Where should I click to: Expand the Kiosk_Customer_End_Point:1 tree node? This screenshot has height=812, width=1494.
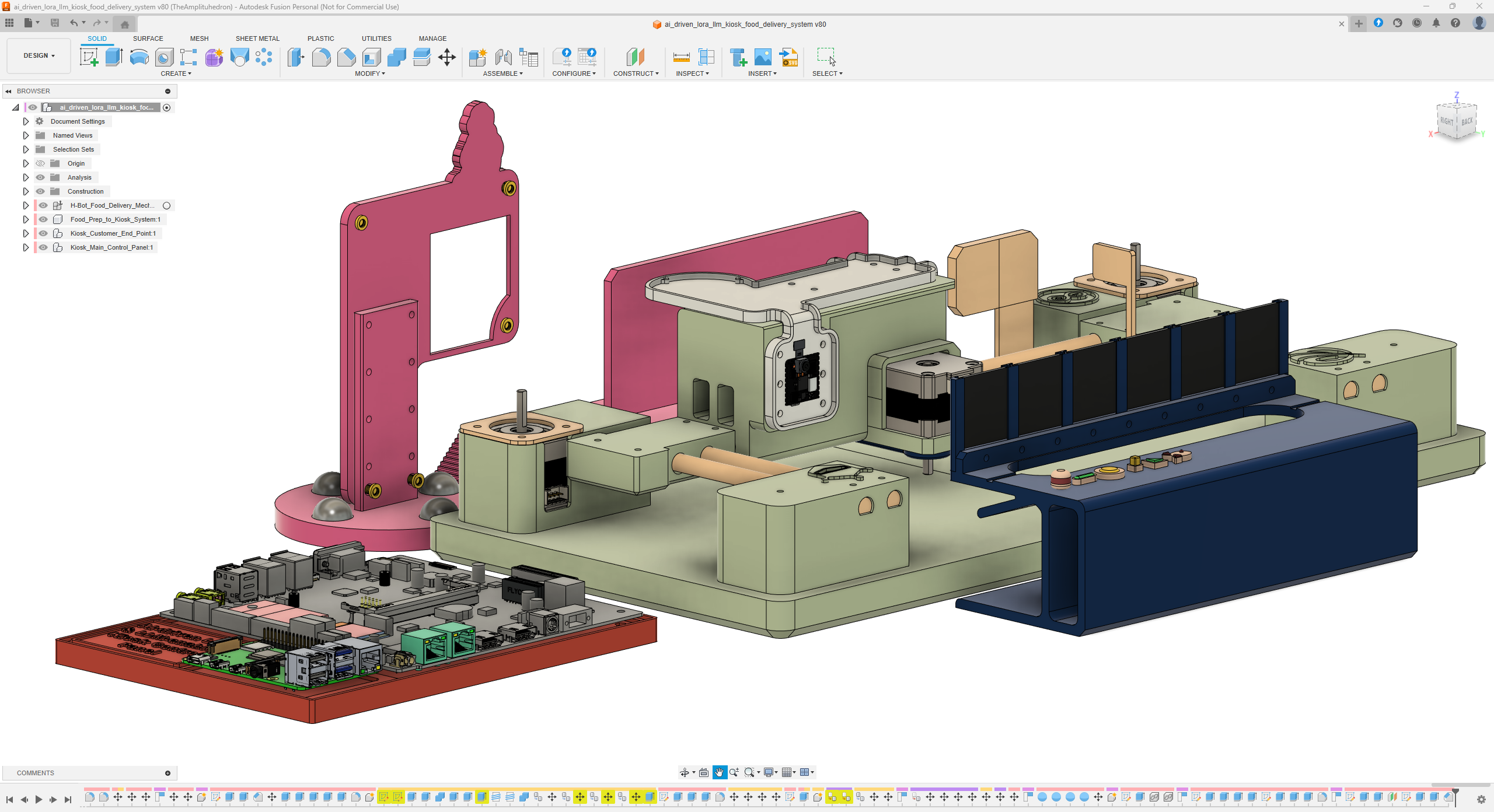[x=26, y=233]
